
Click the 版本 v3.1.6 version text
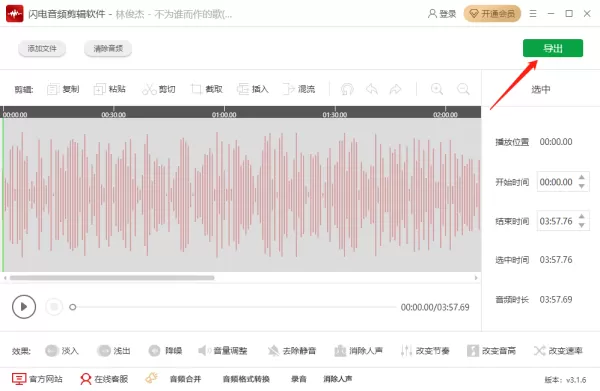point(565,380)
